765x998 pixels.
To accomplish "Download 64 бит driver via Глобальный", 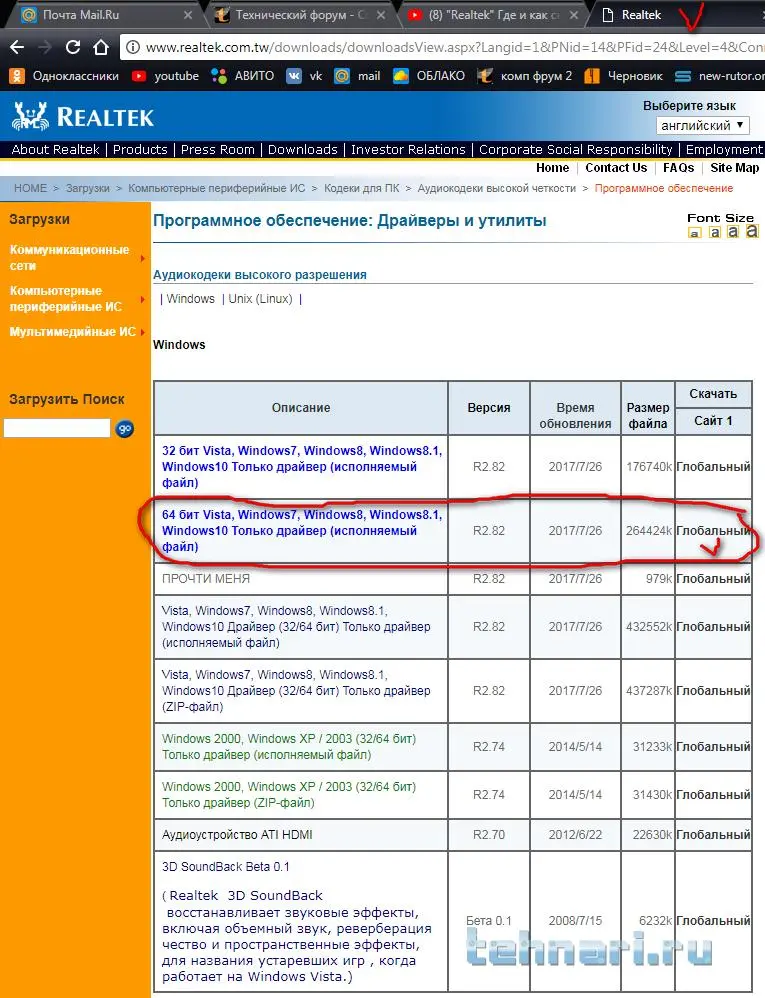I will pyautogui.click(x=713, y=531).
